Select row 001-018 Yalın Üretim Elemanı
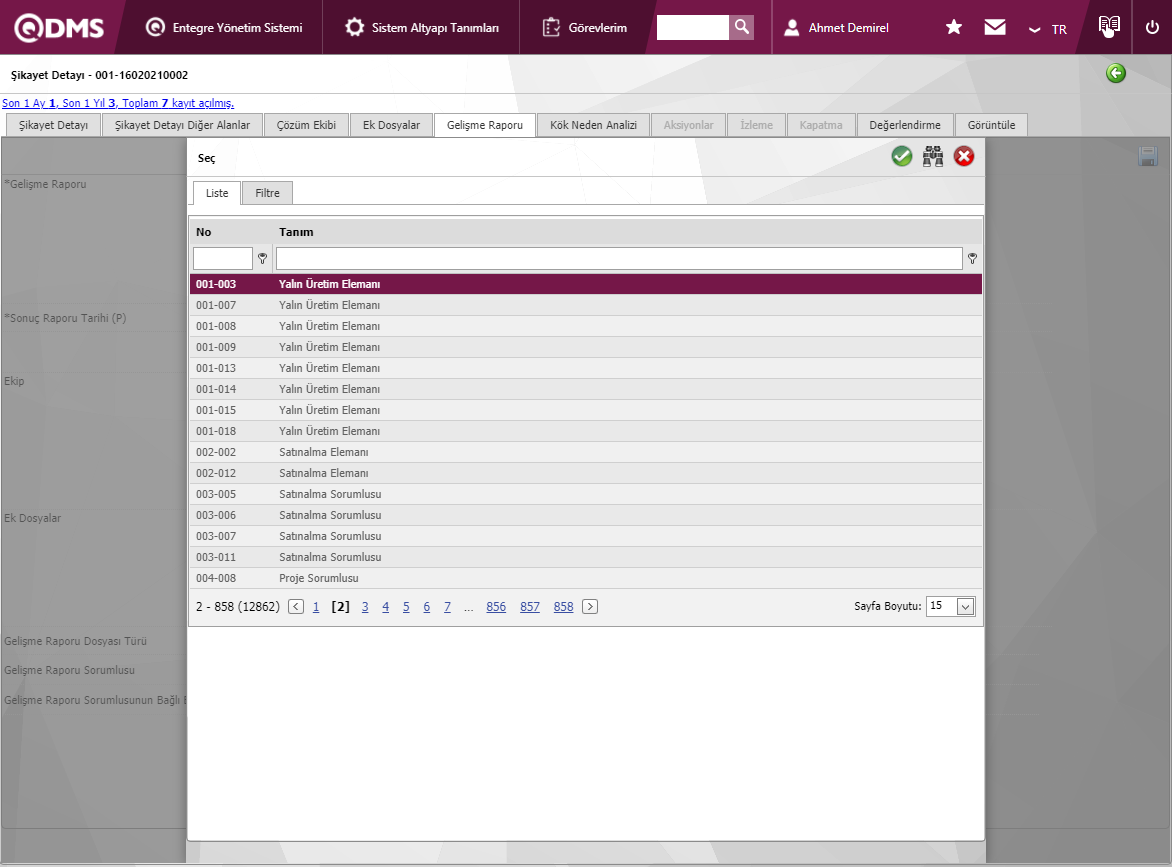The image size is (1172, 867). coord(585,431)
